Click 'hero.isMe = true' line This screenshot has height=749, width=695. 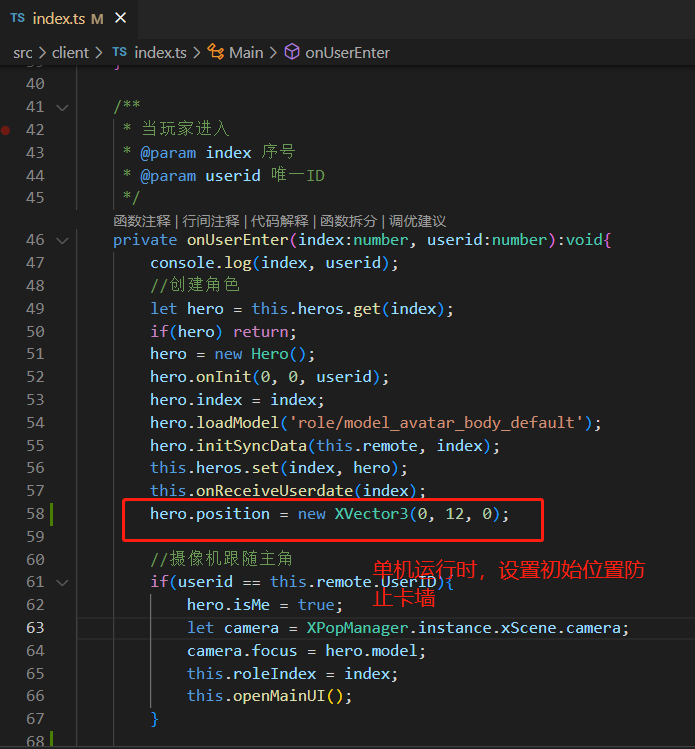(265, 605)
